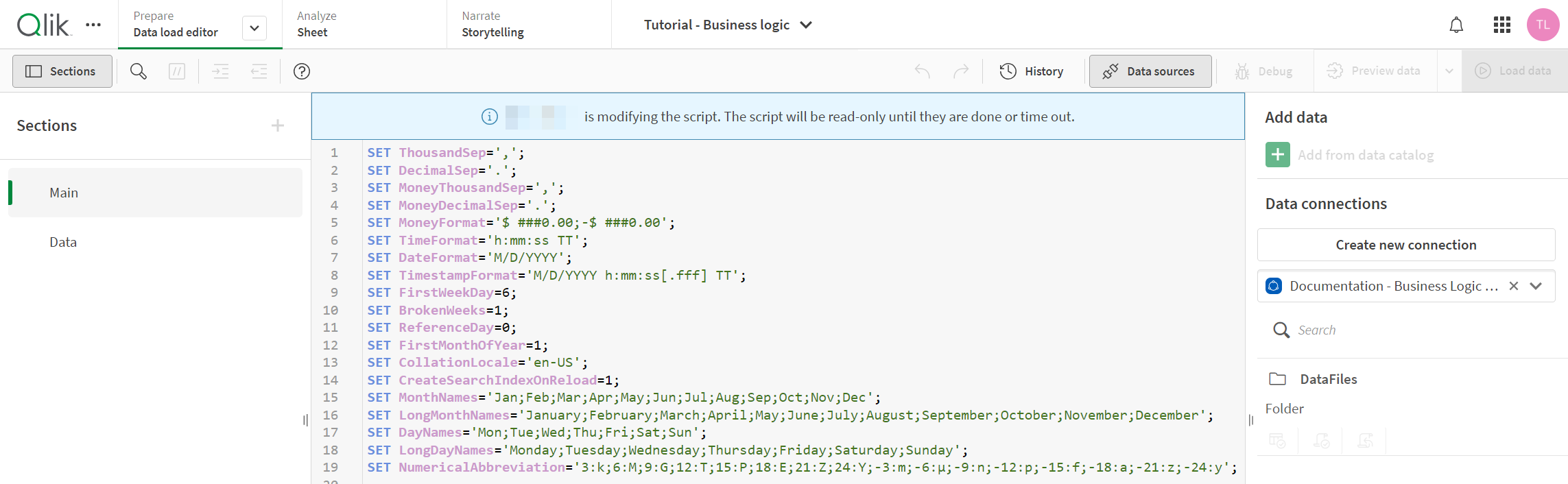This screenshot has width=1568, height=484.
Task: Toggle comment on selected lines
Action: (177, 71)
